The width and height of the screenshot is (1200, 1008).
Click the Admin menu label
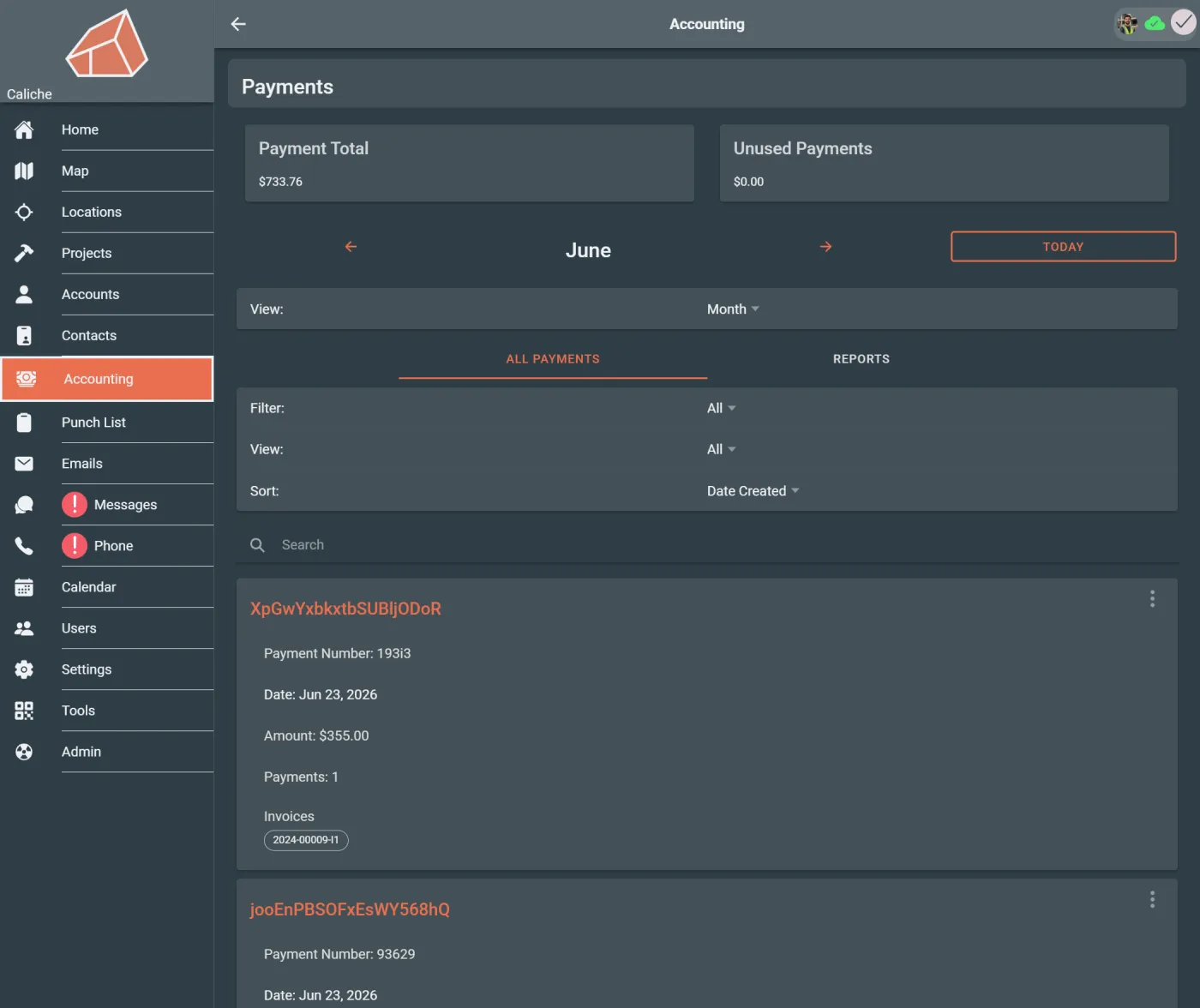(x=81, y=752)
